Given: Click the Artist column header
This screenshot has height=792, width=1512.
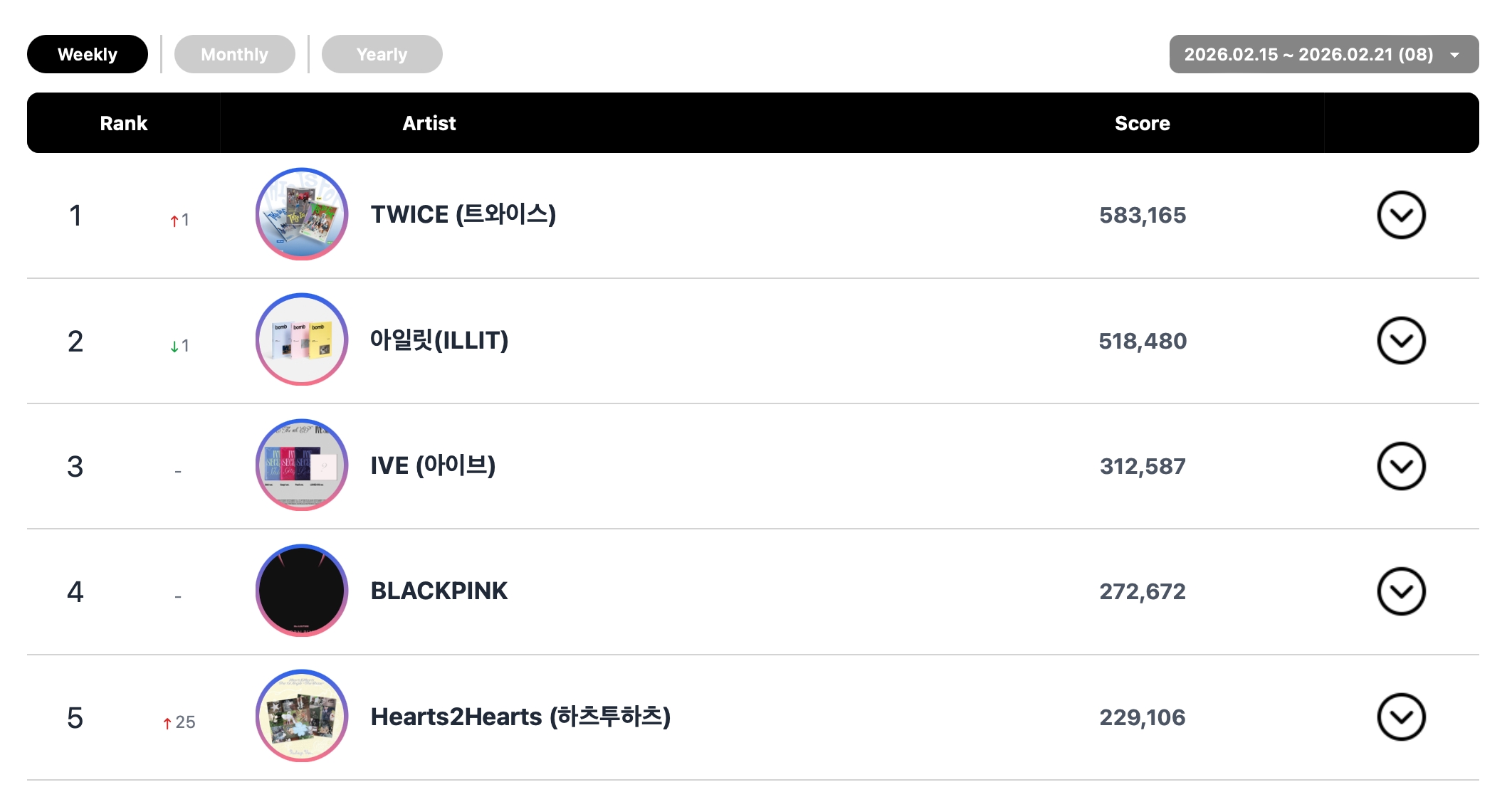Looking at the screenshot, I should pyautogui.click(x=429, y=123).
